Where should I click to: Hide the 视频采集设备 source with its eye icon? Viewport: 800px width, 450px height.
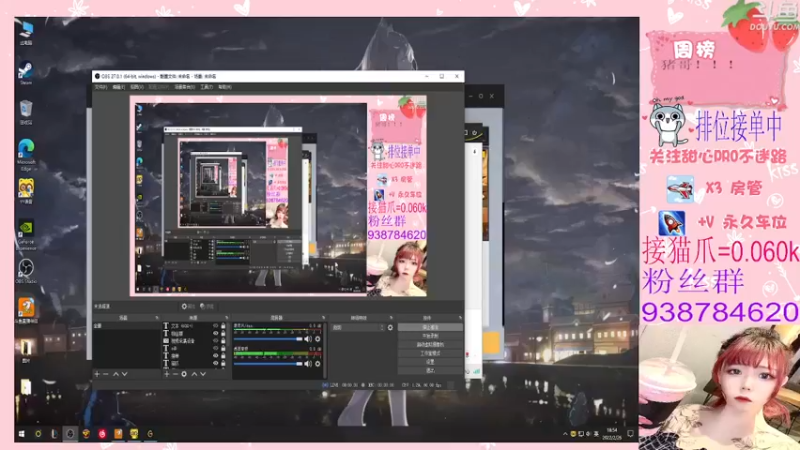215,341
